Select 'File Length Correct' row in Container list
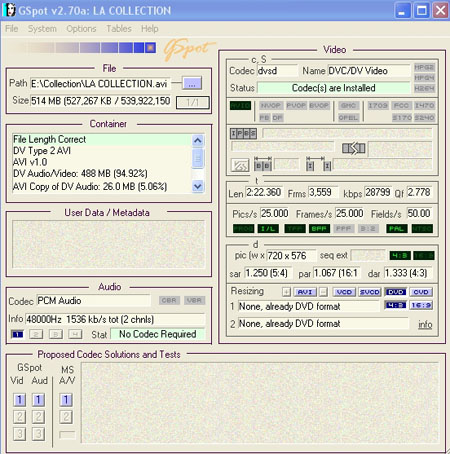 click(x=102, y=139)
